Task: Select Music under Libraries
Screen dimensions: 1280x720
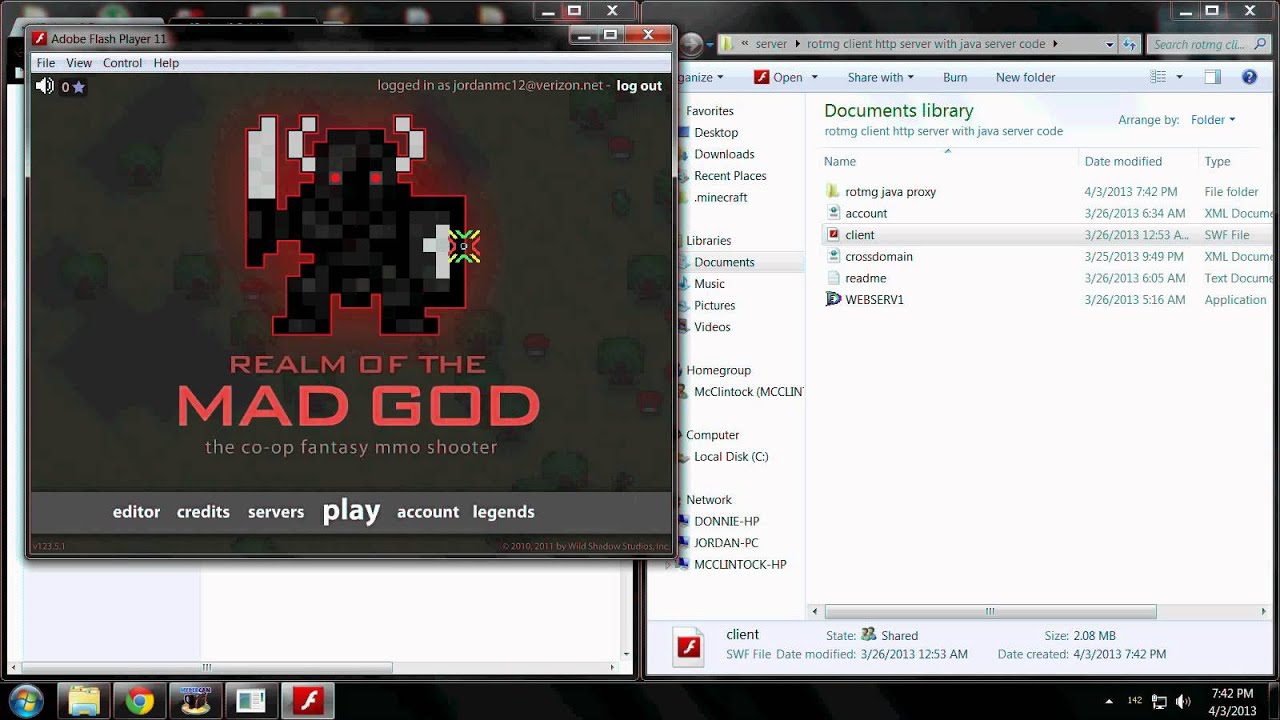Action: tap(709, 284)
